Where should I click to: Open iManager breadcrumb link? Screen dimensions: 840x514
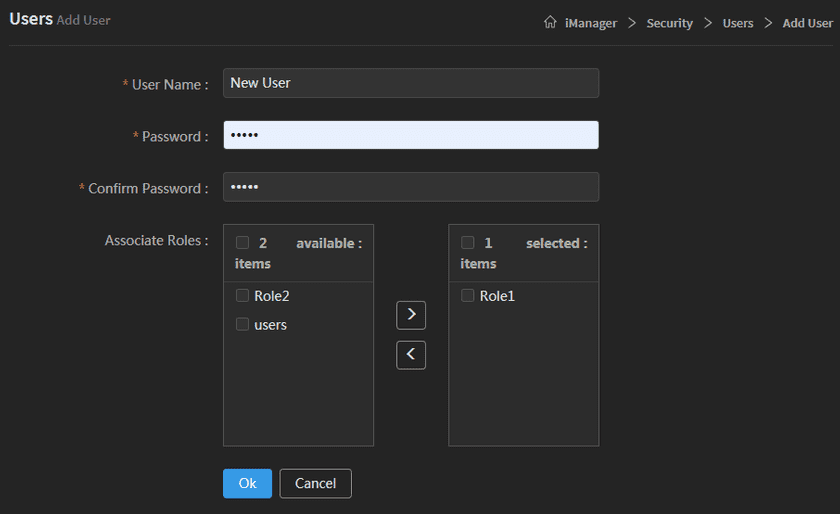pyautogui.click(x=591, y=23)
